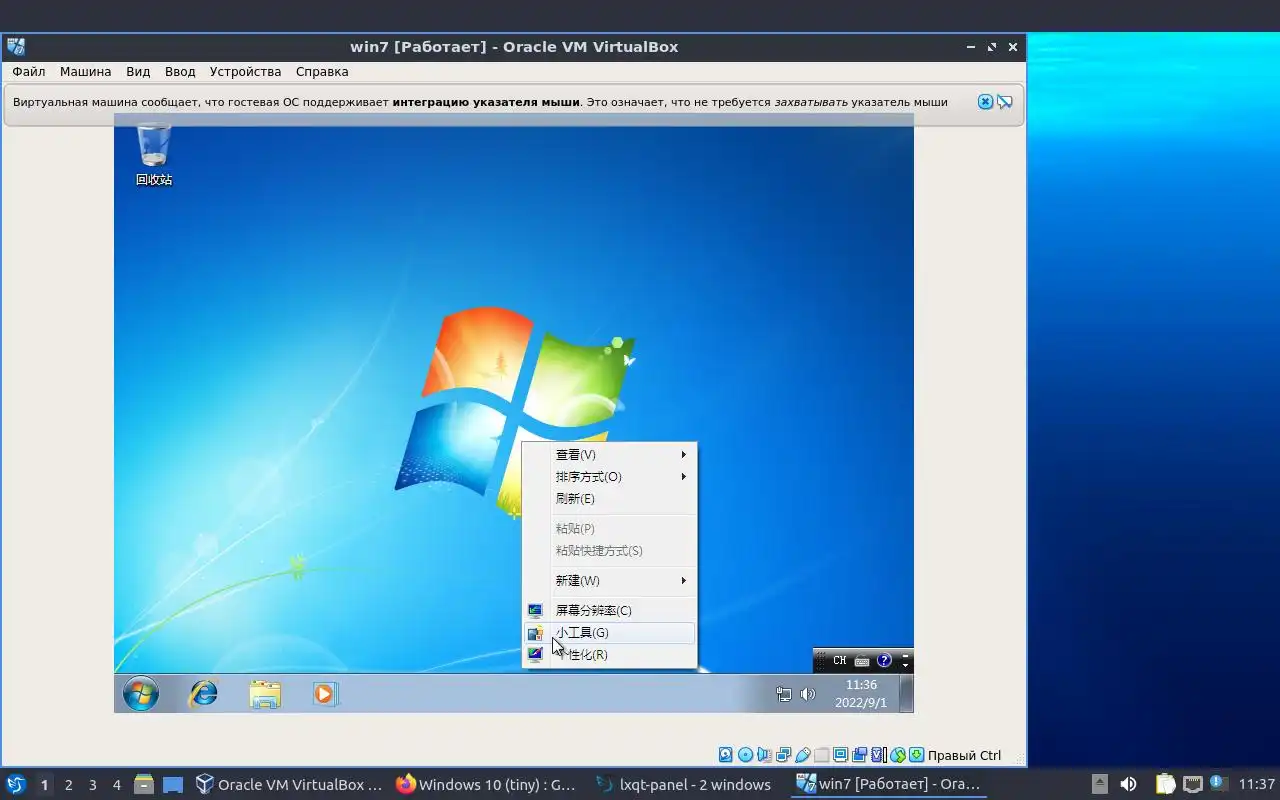Click the host clipboard tray icon
This screenshot has height=800, width=1280.
coord(1165,784)
